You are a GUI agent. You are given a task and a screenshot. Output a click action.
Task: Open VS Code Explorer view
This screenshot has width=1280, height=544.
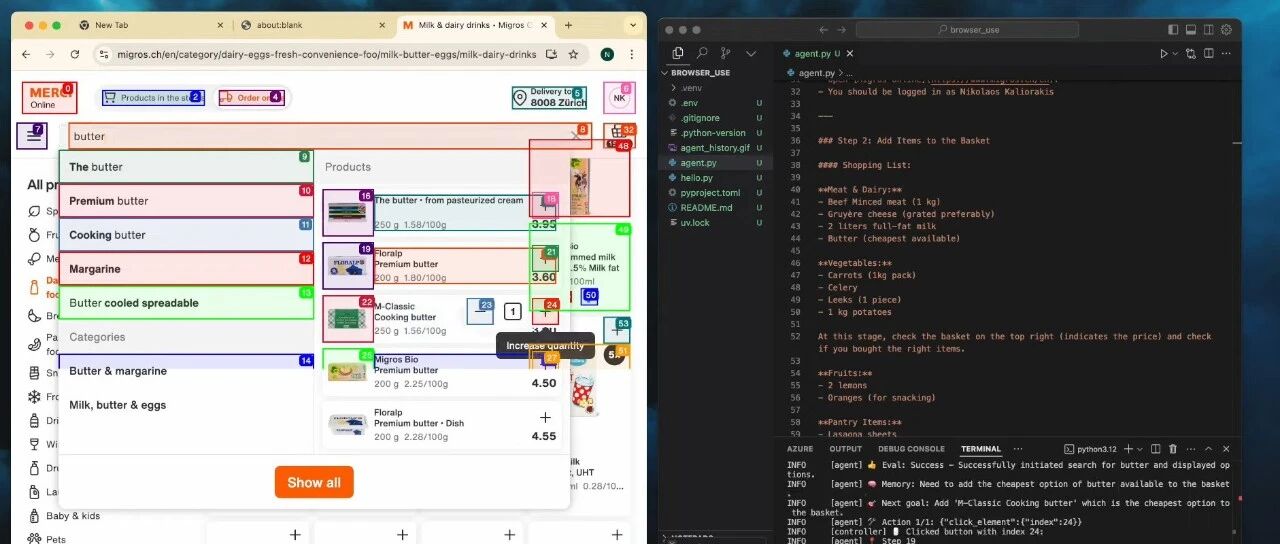[678, 53]
